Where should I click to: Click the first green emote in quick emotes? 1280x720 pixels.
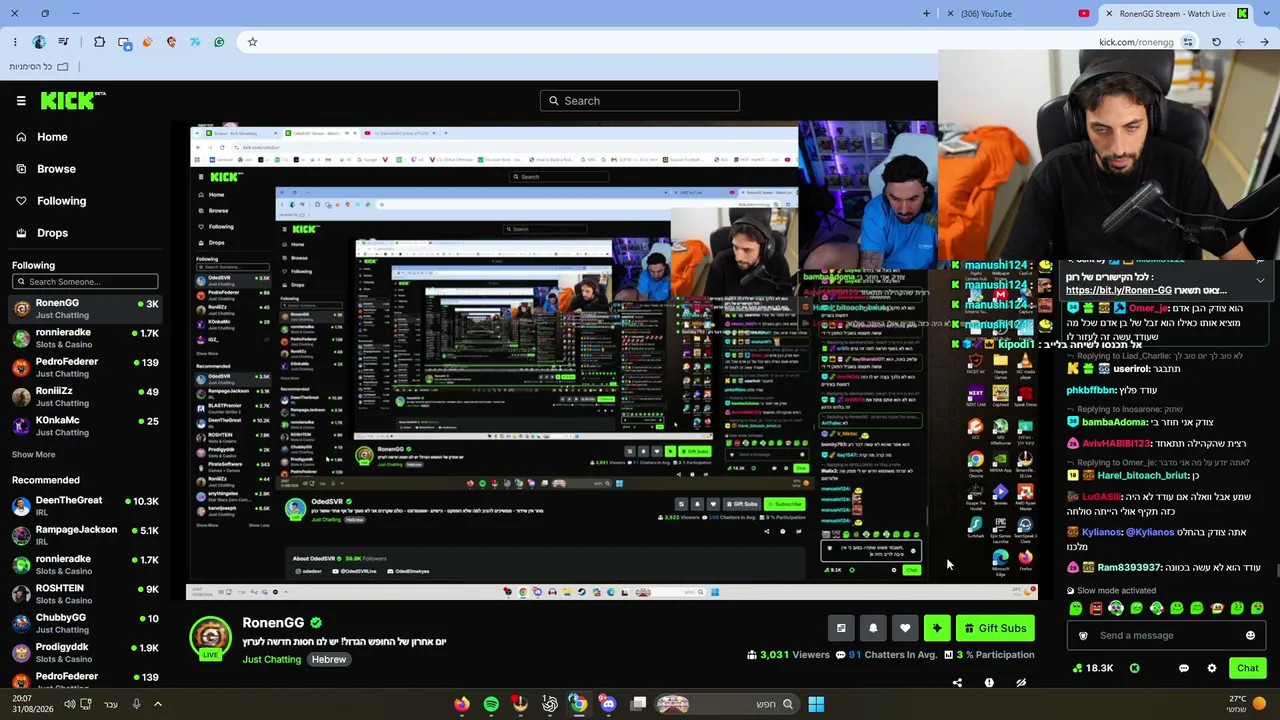click(1076, 608)
